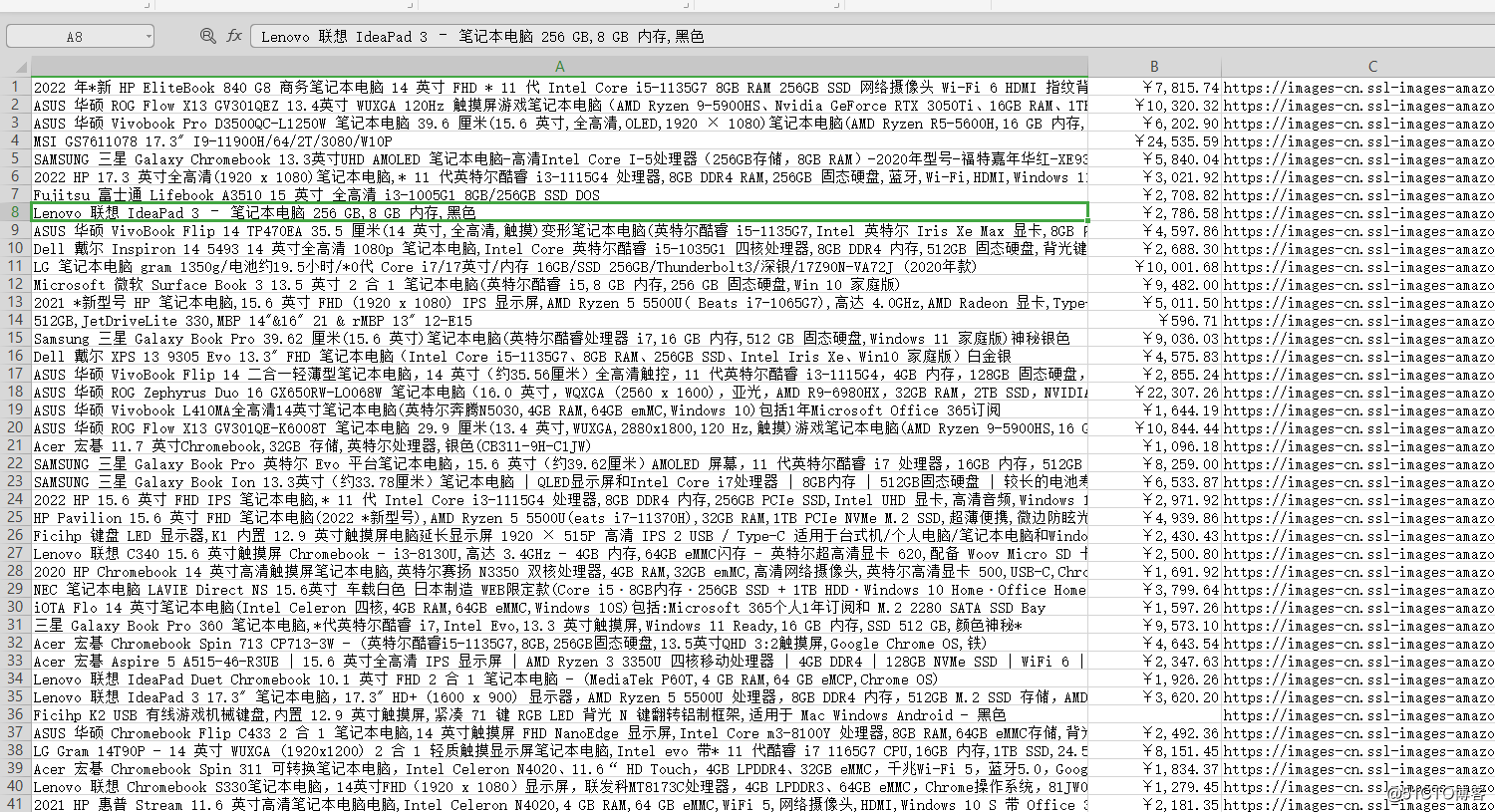
Task: Click the magnifier zoom icon beside formula bar
Action: coord(207,36)
